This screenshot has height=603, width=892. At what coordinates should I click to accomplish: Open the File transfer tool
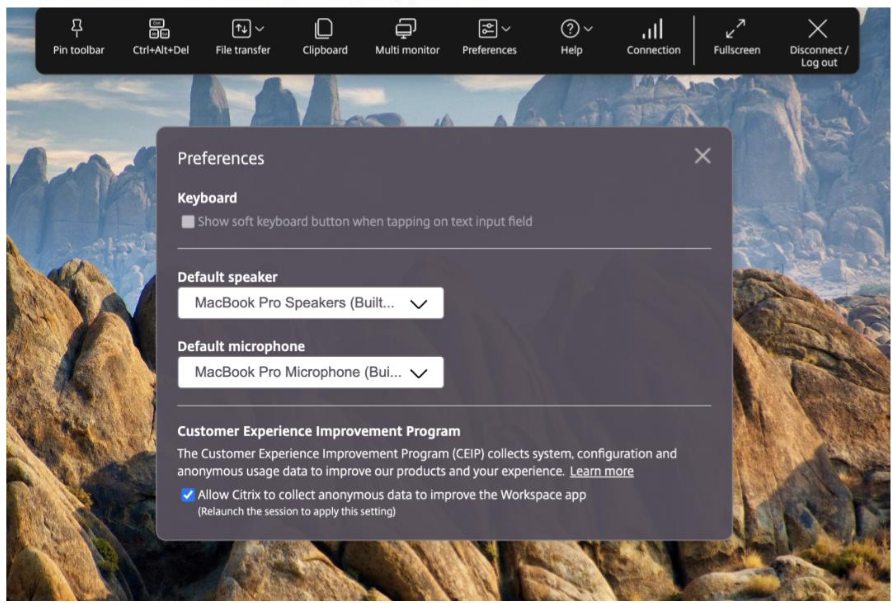[242, 29]
